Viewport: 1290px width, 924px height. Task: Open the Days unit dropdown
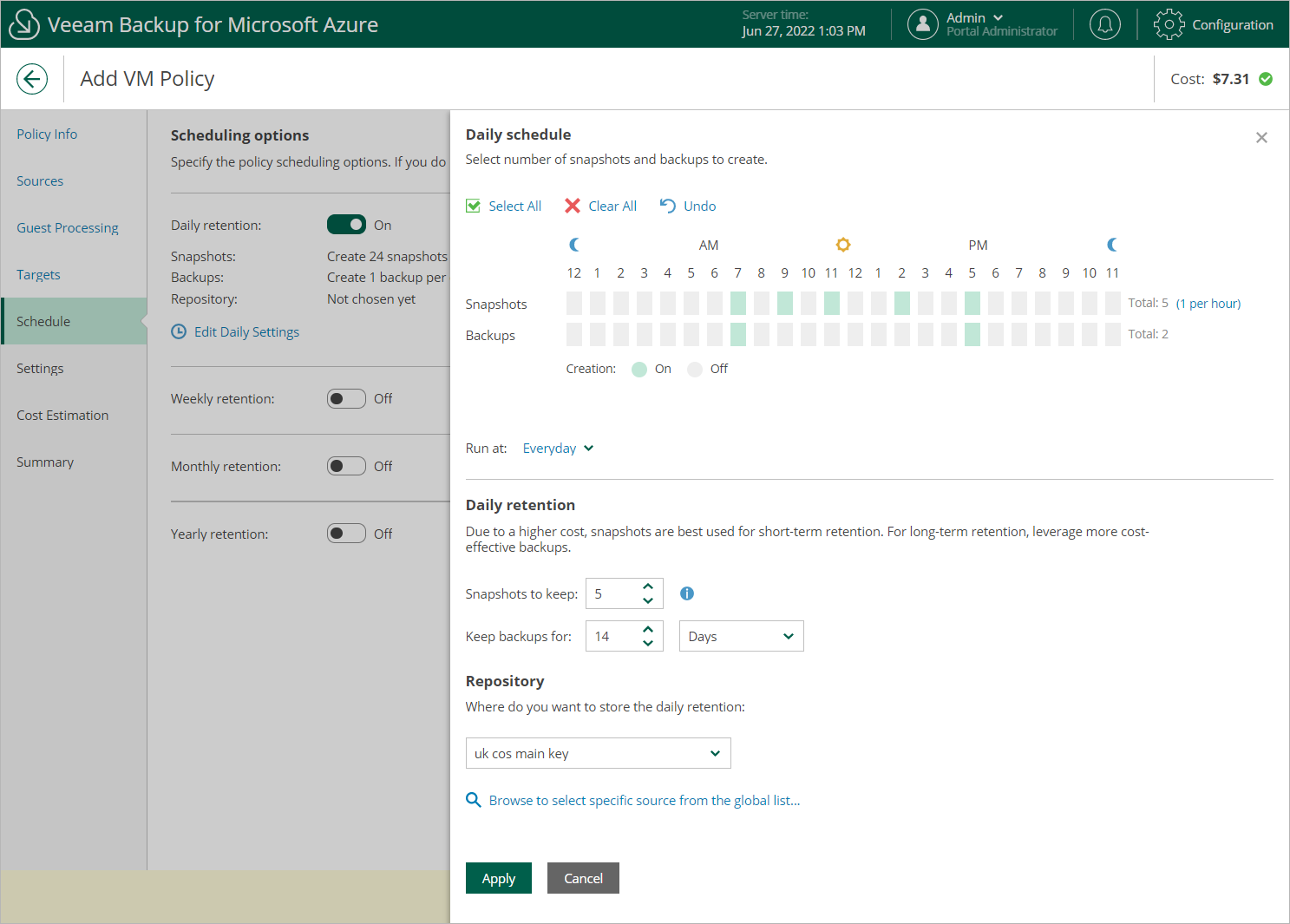pos(742,636)
